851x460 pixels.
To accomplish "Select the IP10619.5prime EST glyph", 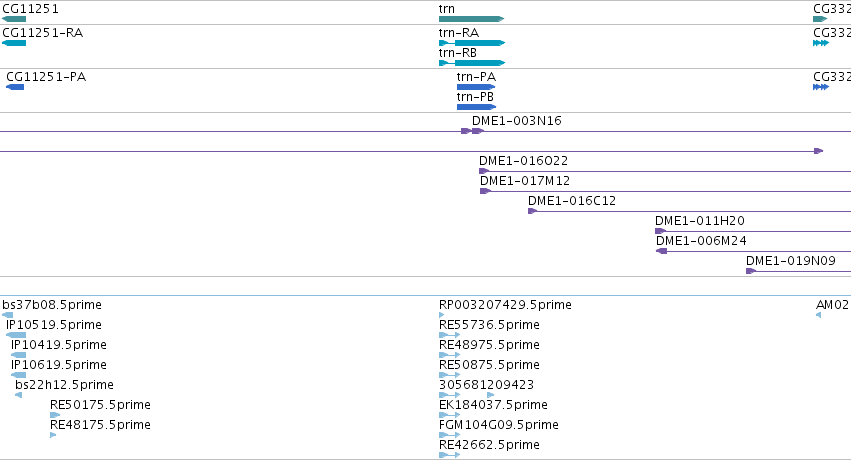I will point(18,375).
